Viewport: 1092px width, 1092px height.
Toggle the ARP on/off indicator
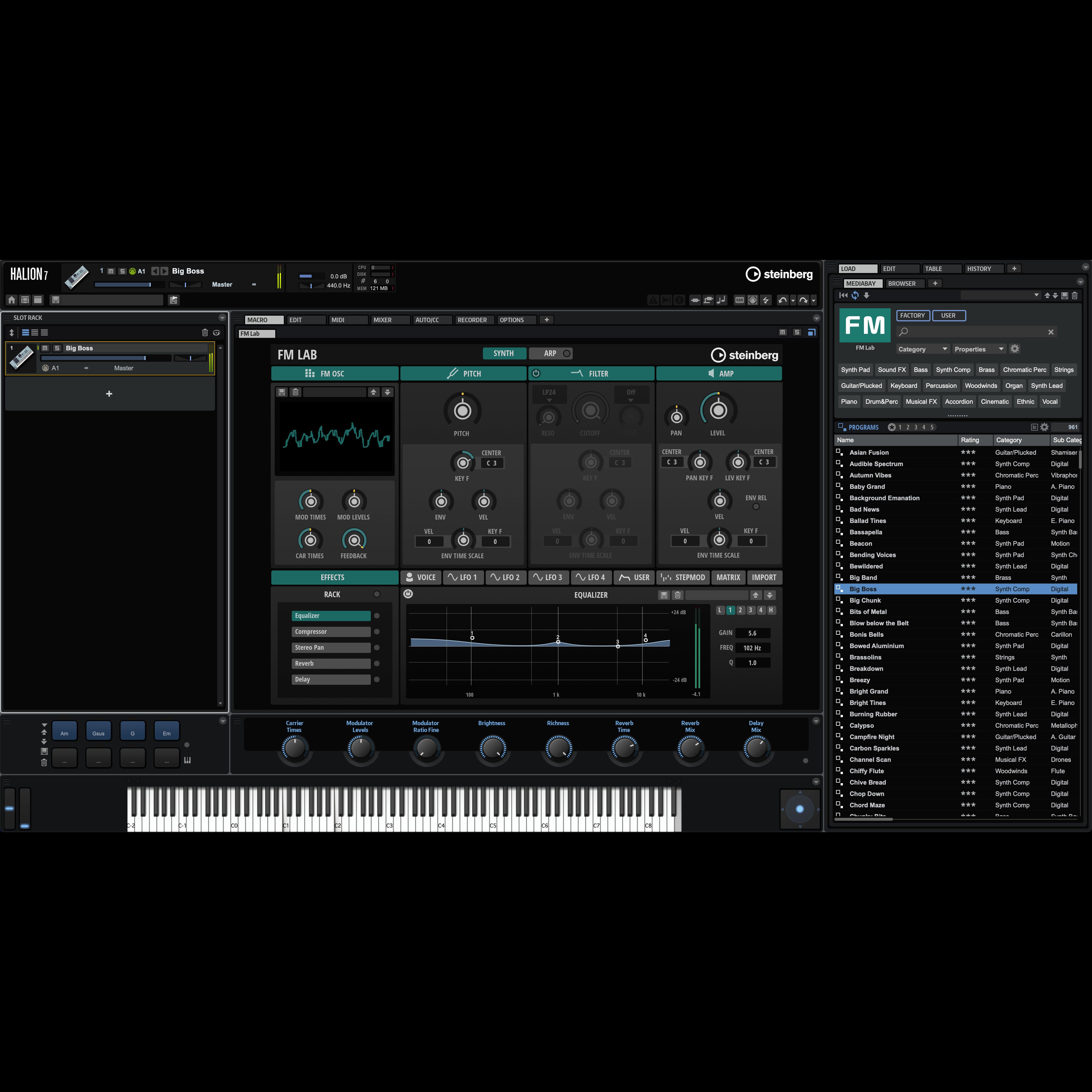click(x=566, y=353)
